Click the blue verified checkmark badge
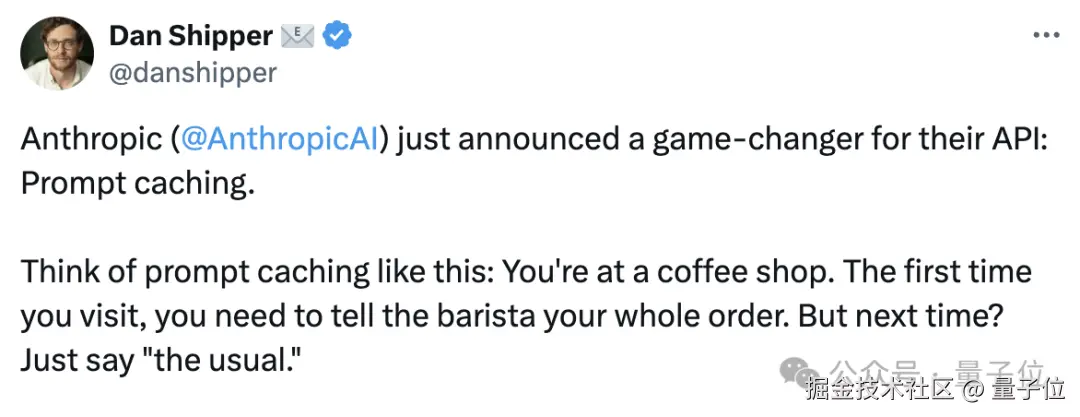Viewport: 1080px width, 417px height. tap(340, 36)
